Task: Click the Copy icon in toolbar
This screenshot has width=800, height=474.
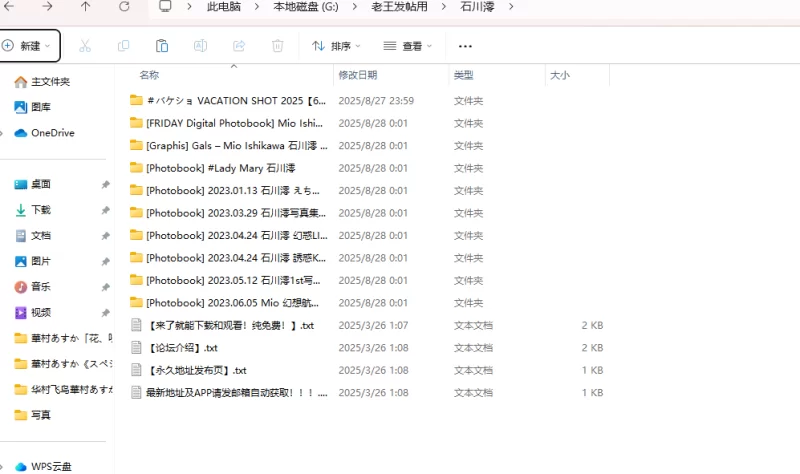Action: tap(123, 46)
